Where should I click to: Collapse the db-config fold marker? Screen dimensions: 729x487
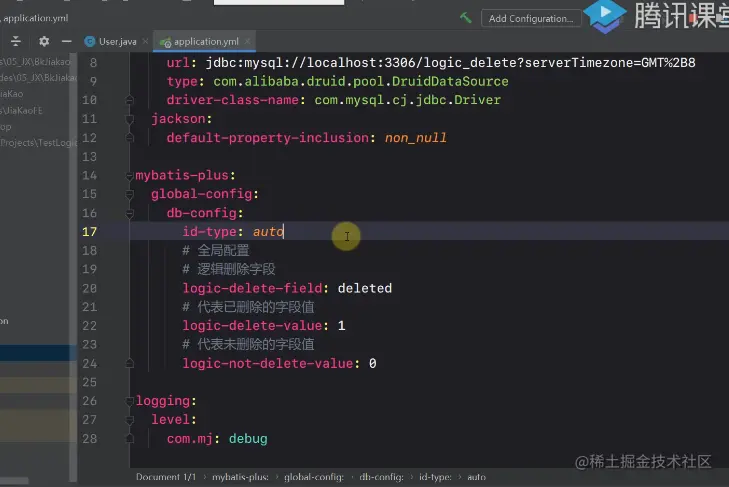pos(129,213)
